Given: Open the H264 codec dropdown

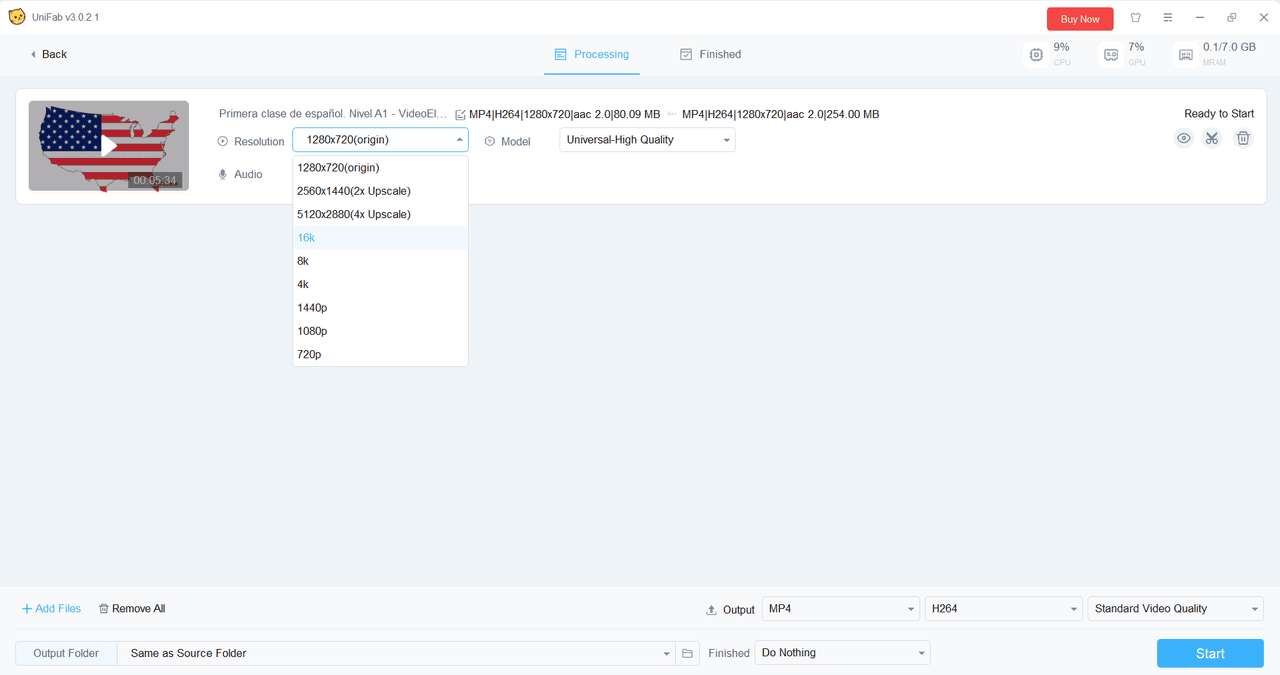Looking at the screenshot, I should tap(1004, 608).
